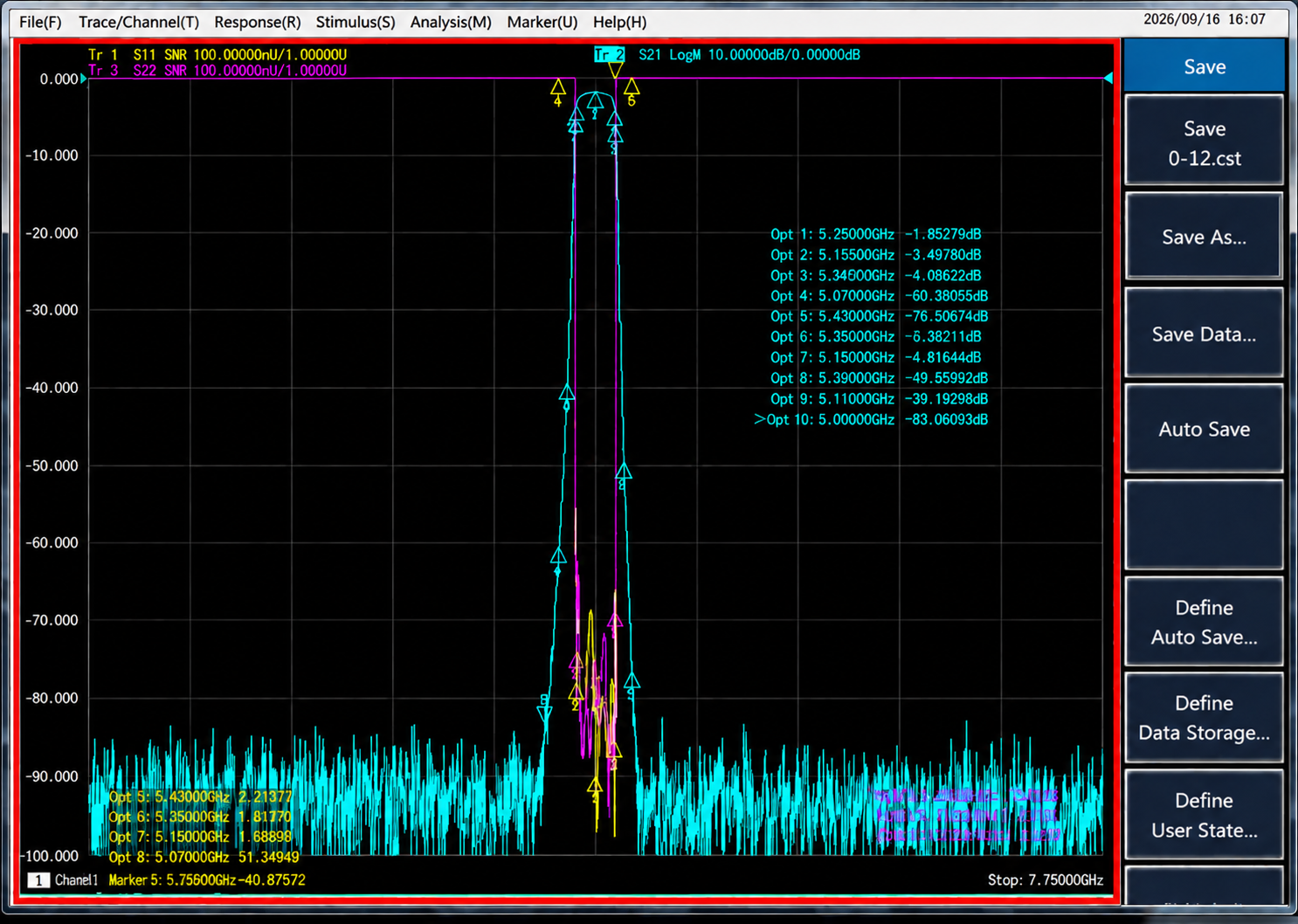The height and width of the screenshot is (924, 1298).
Task: Activate the highlighted Tr 2 trace indicator
Action: pyautogui.click(x=609, y=54)
